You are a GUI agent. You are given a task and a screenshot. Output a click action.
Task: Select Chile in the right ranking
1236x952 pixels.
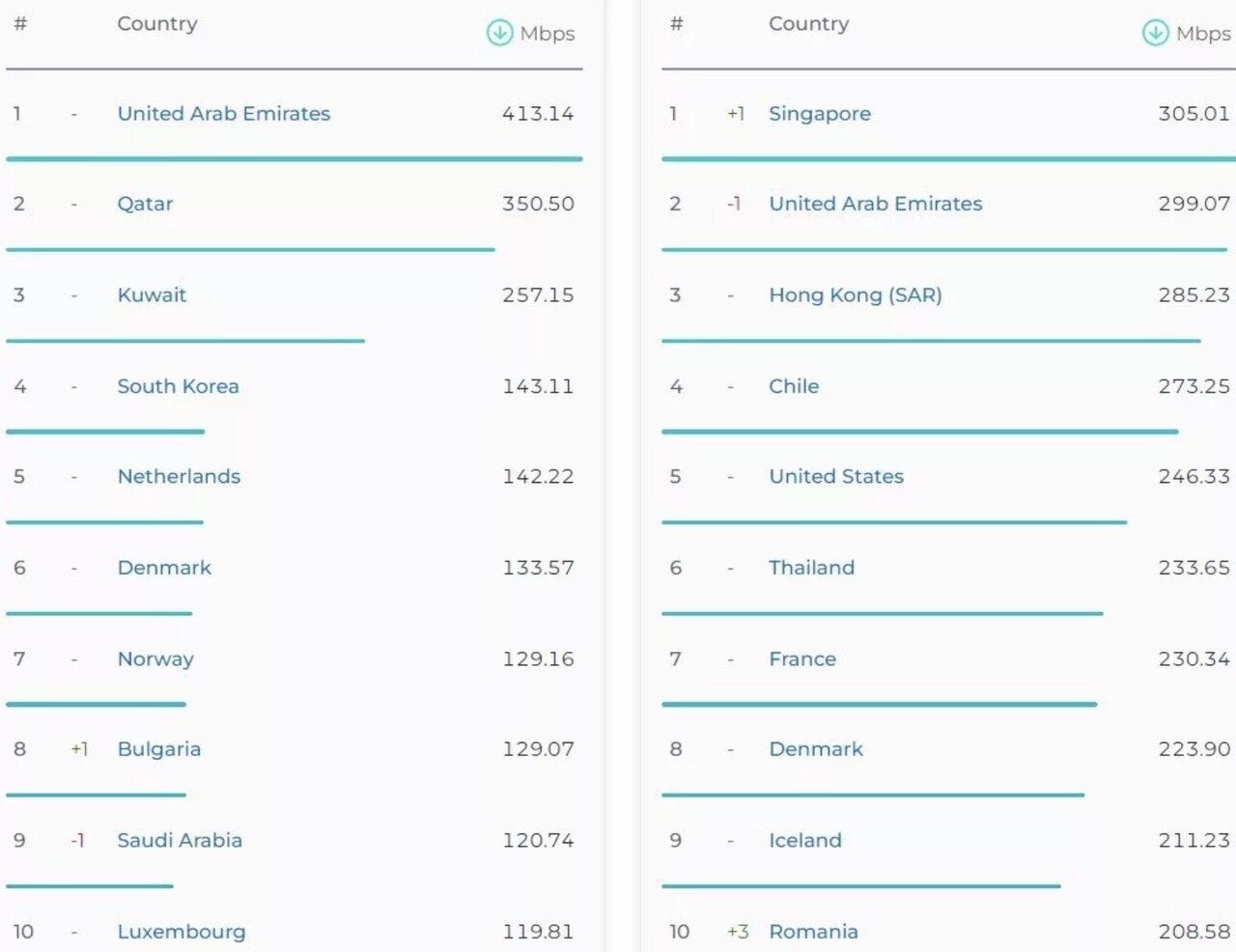click(794, 386)
